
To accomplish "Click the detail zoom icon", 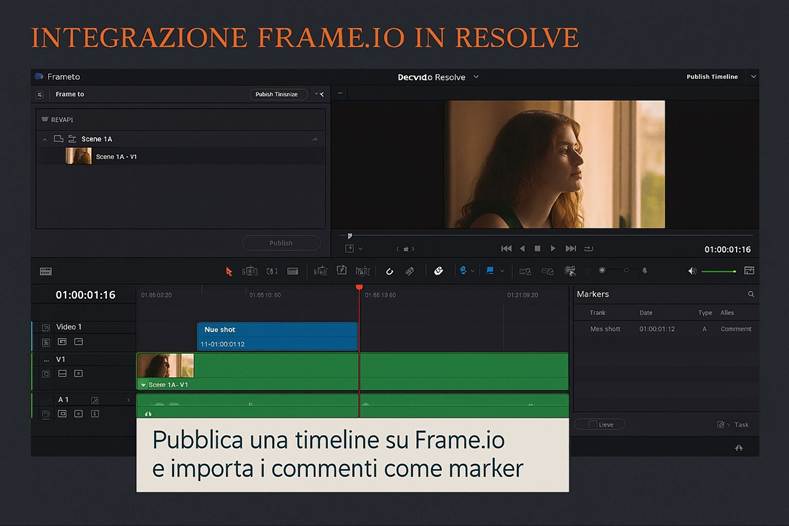I will (x=547, y=271).
